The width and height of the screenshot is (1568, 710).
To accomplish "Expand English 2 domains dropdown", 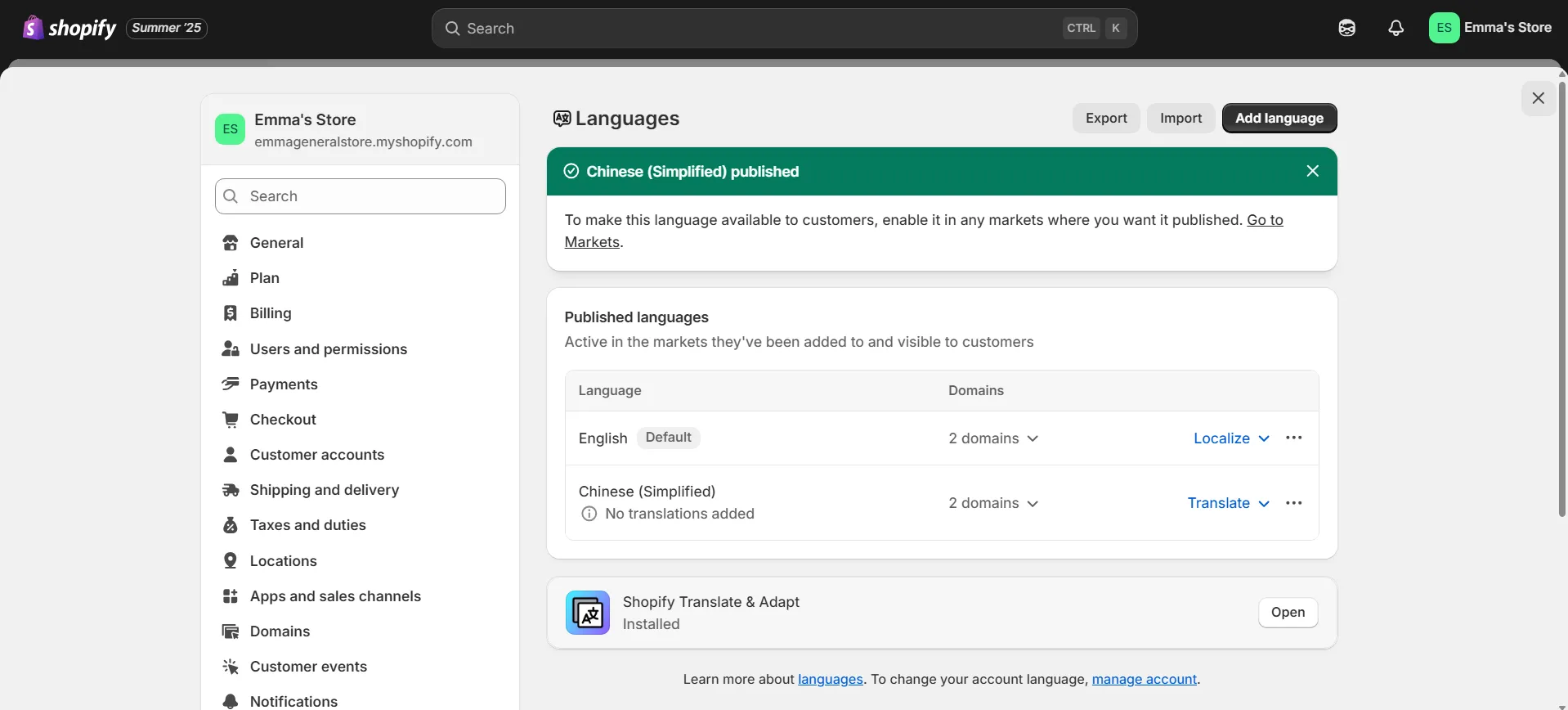I will click(993, 438).
